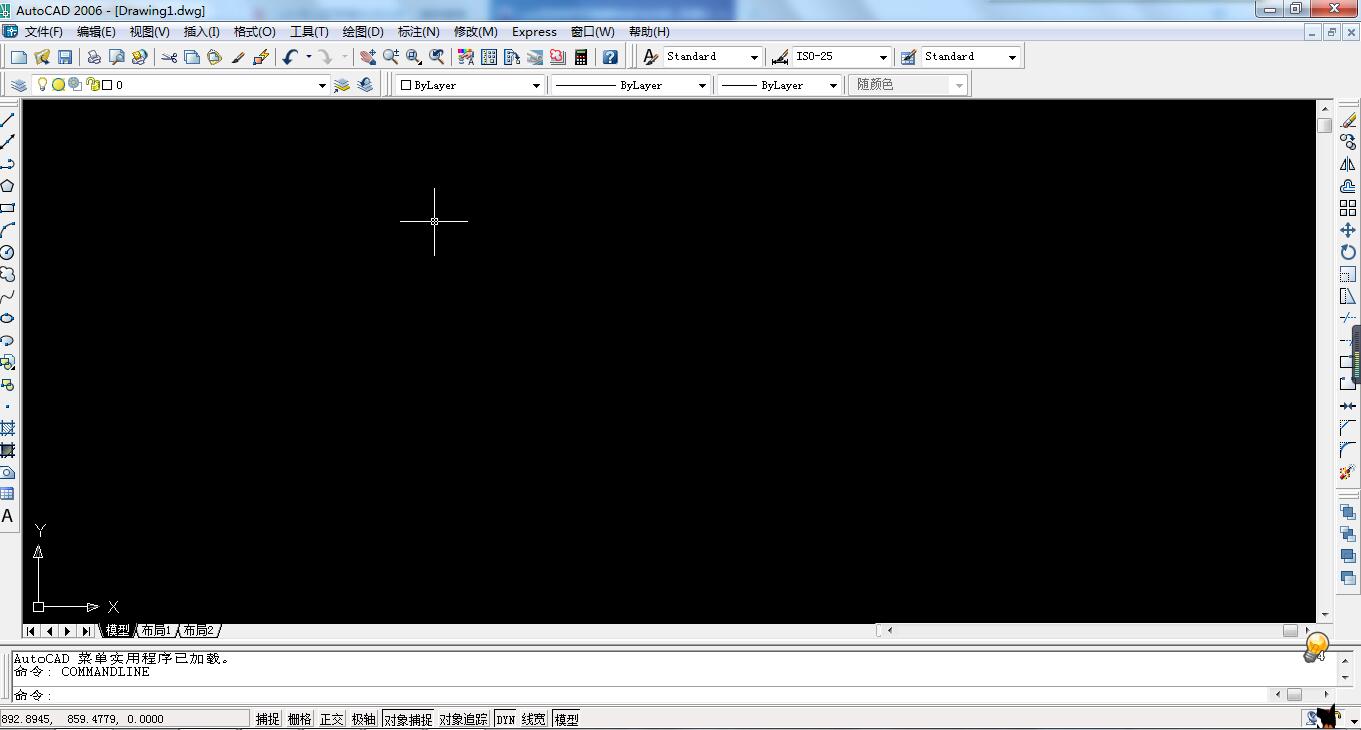Toggle 模型 model space button in status bar

point(567,719)
